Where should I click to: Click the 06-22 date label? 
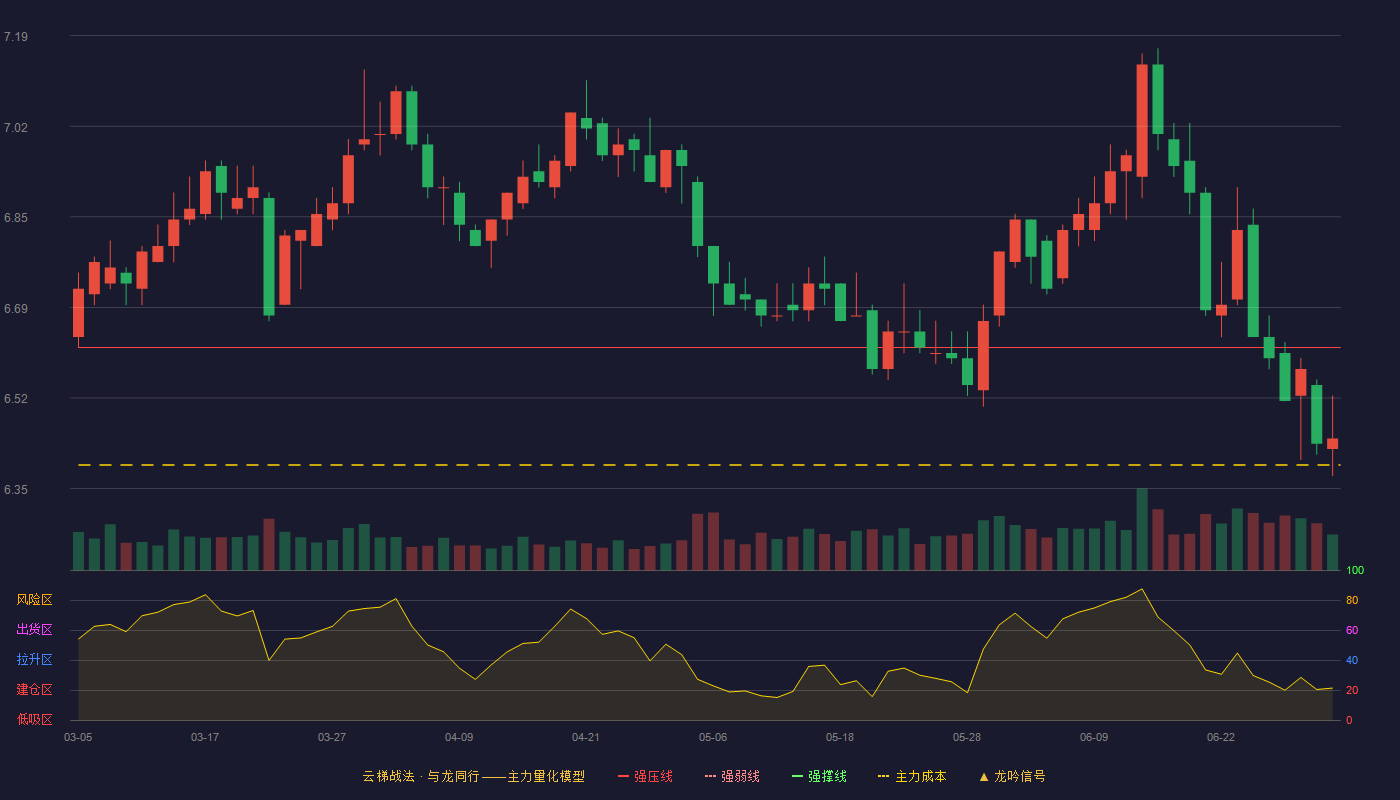click(1221, 737)
